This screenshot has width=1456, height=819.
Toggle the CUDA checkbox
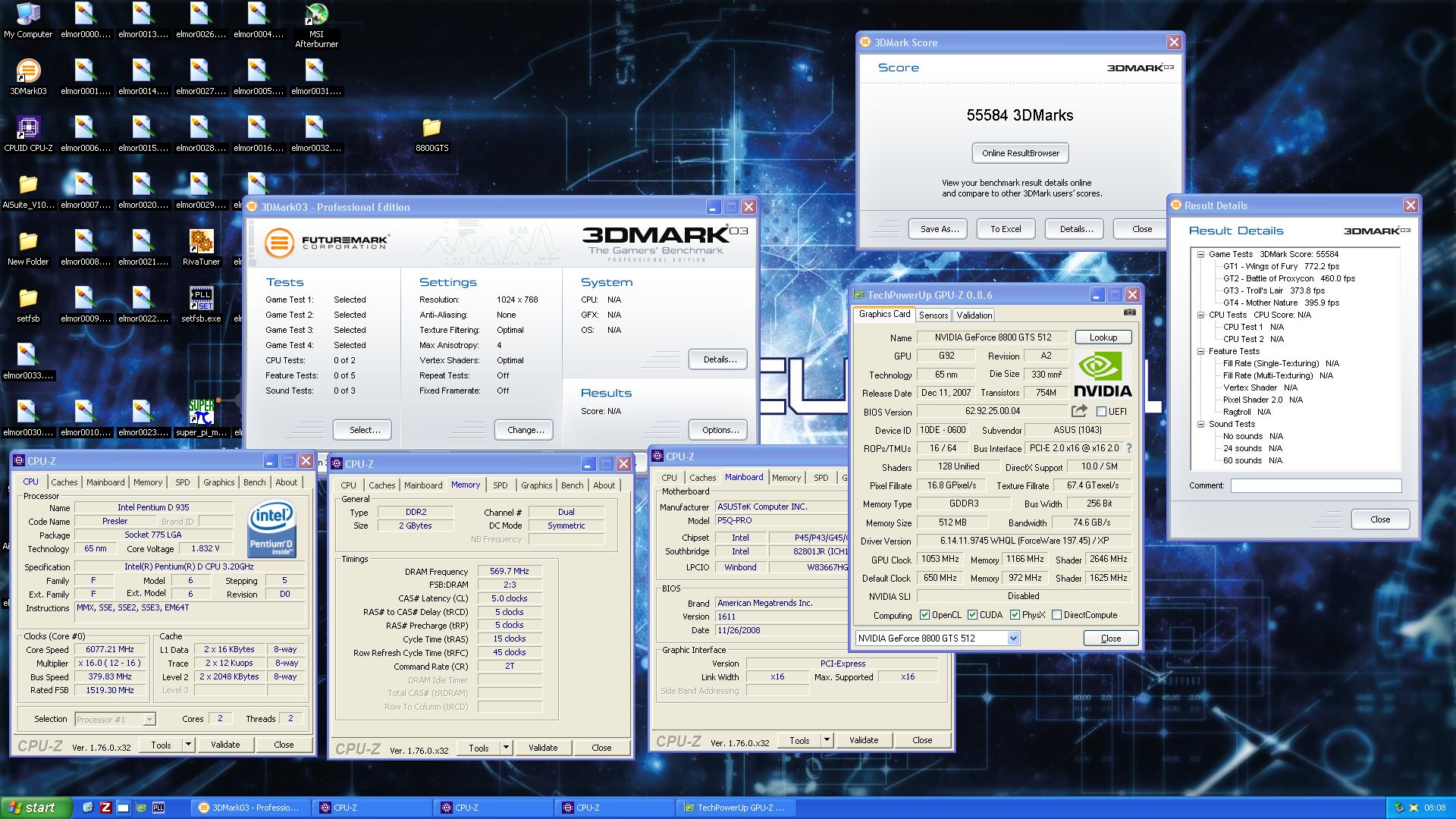pyautogui.click(x=972, y=615)
